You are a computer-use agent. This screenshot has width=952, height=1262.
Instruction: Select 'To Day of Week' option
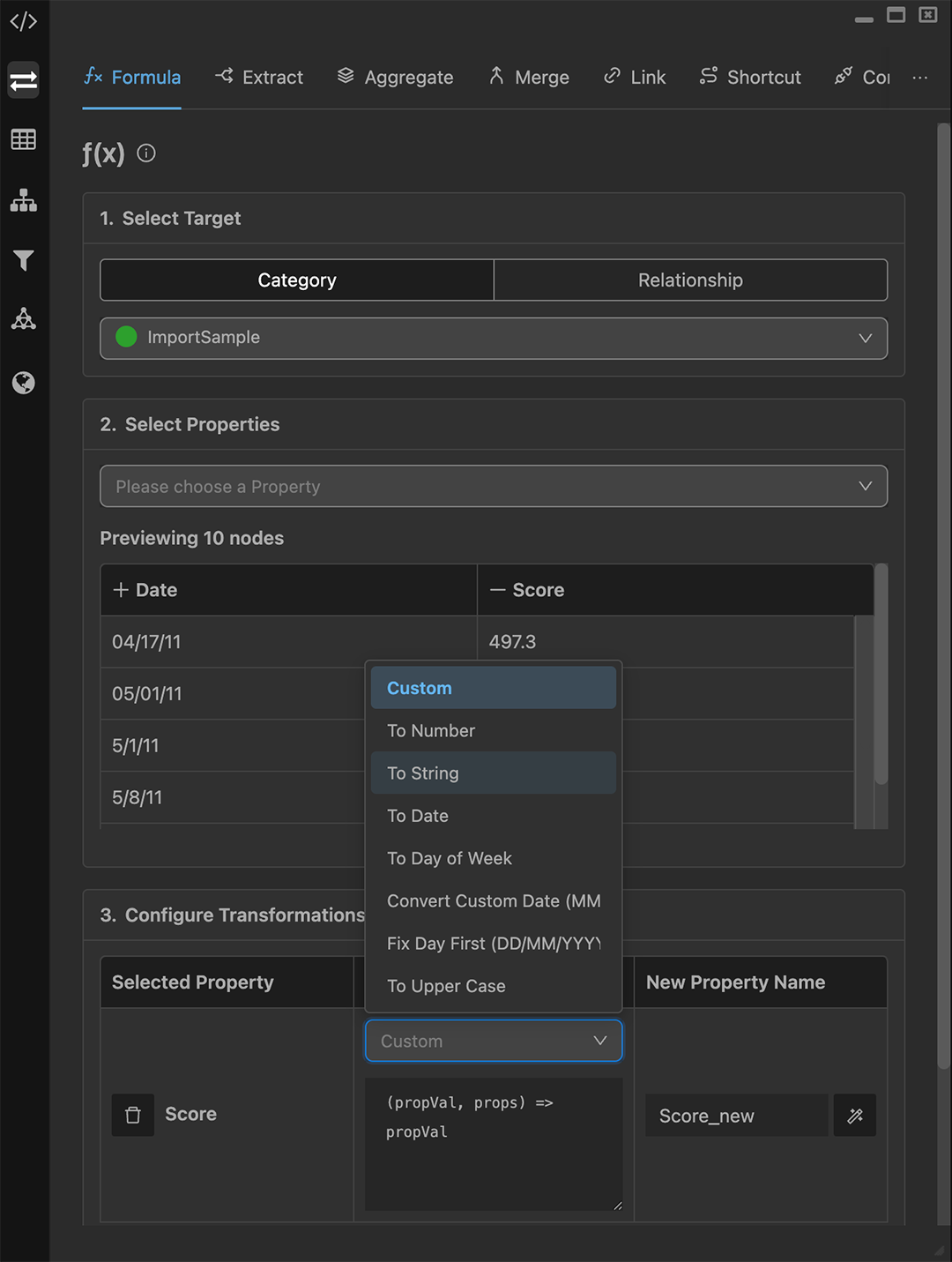pos(450,859)
